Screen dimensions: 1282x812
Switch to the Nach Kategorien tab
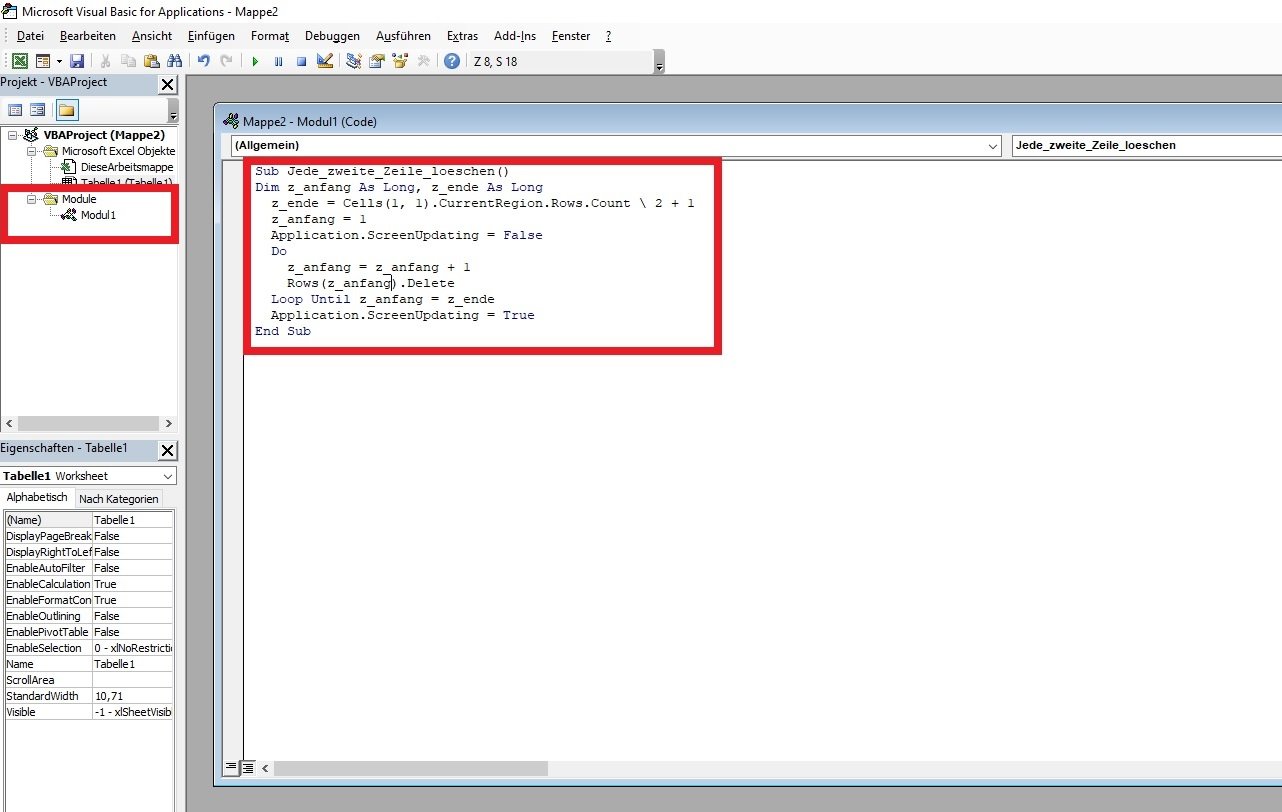[118, 499]
